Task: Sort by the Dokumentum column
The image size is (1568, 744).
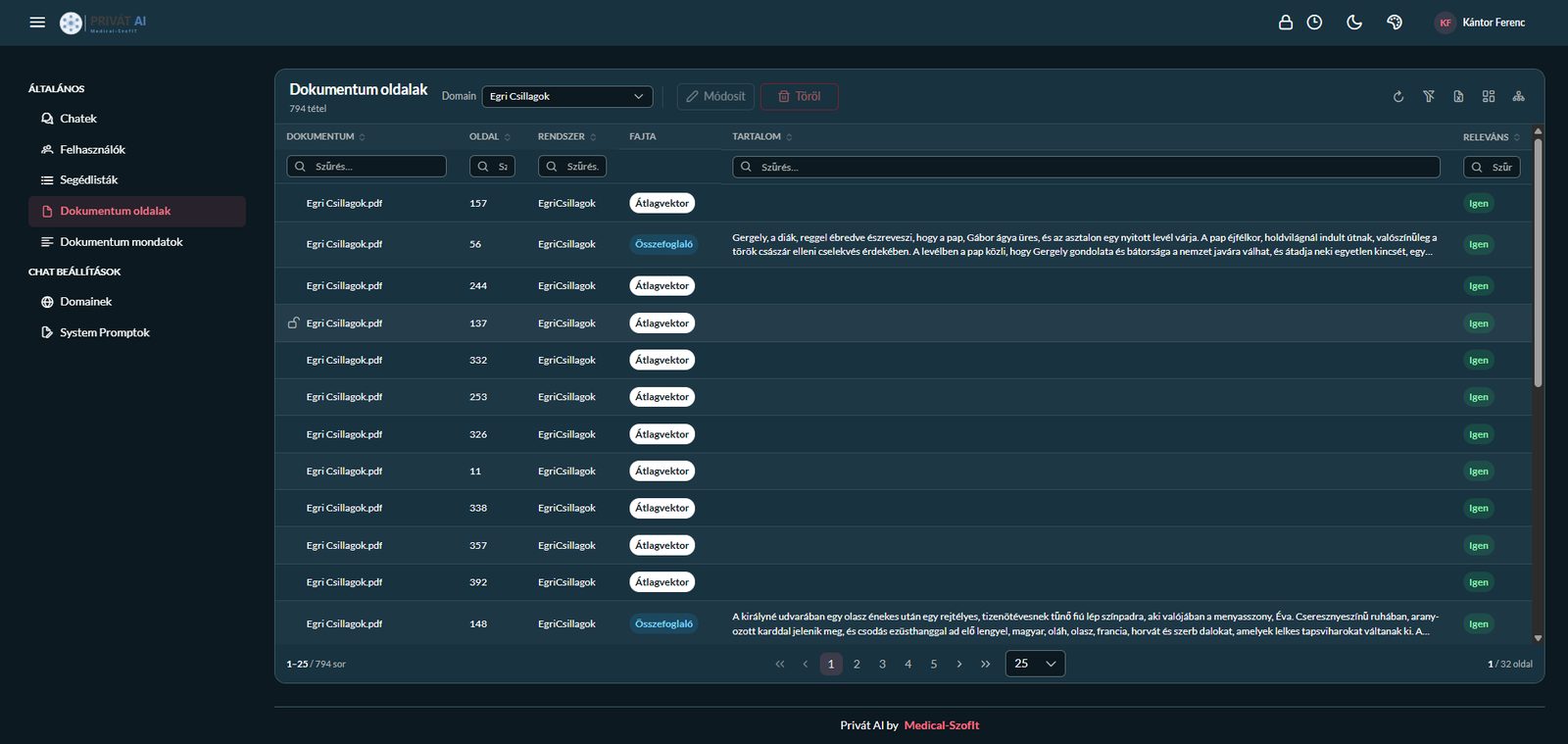Action: click(325, 136)
